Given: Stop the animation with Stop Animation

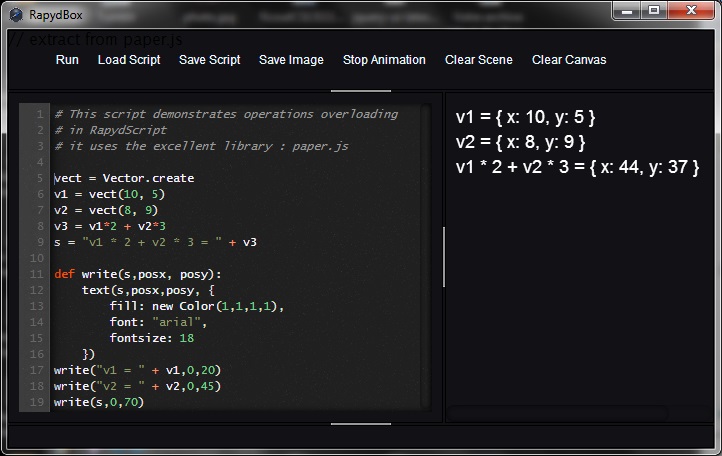Looking at the screenshot, I should coord(384,60).
